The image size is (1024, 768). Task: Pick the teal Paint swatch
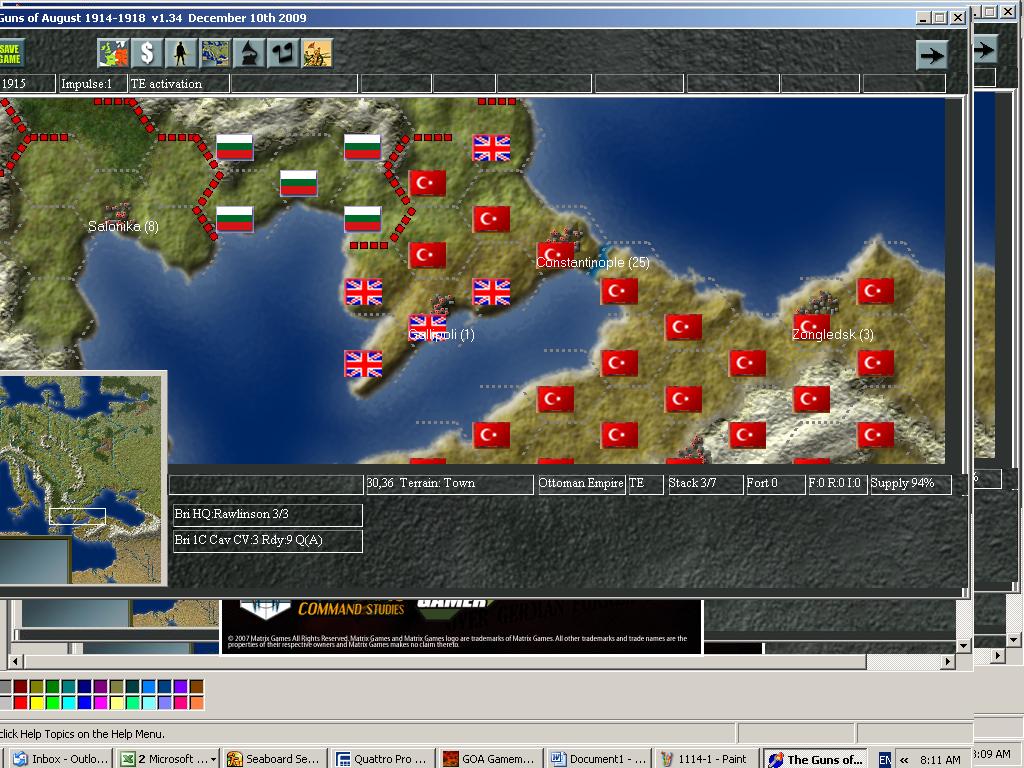pos(68,686)
